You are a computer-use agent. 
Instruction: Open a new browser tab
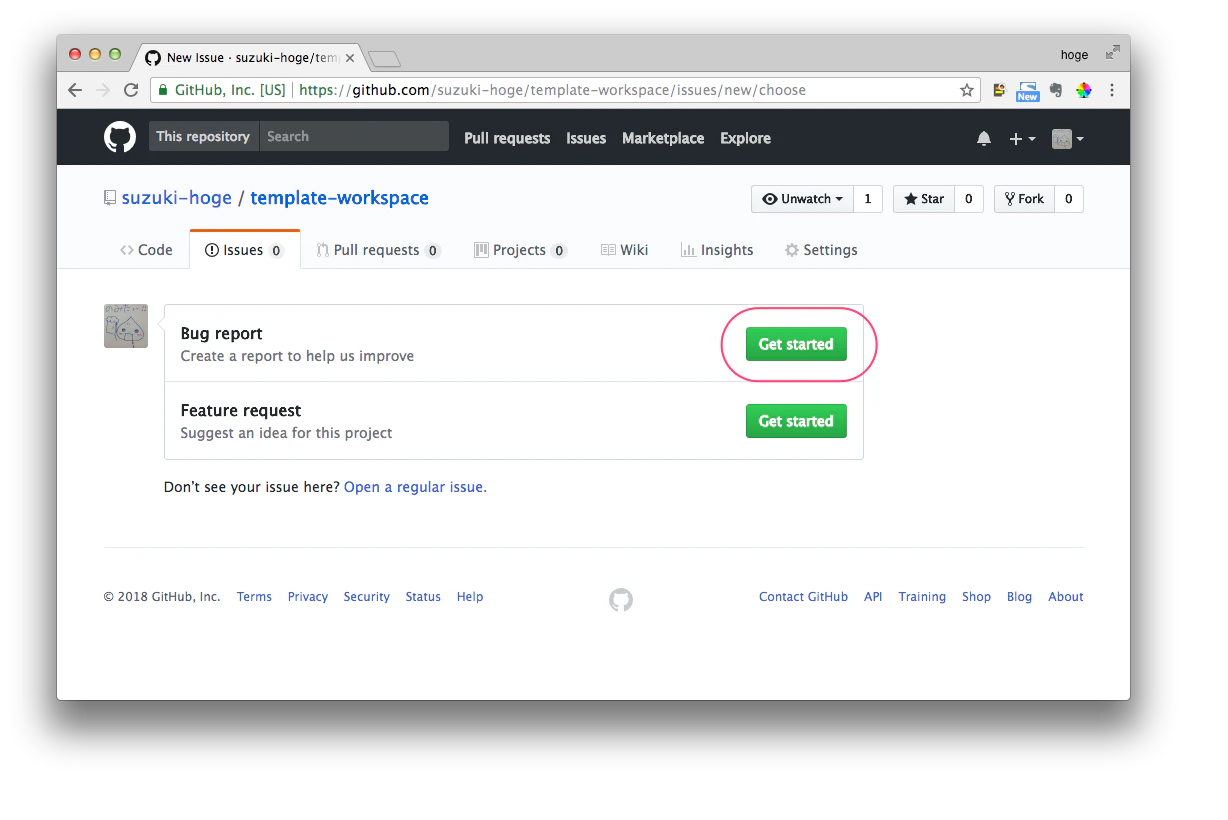click(x=385, y=59)
